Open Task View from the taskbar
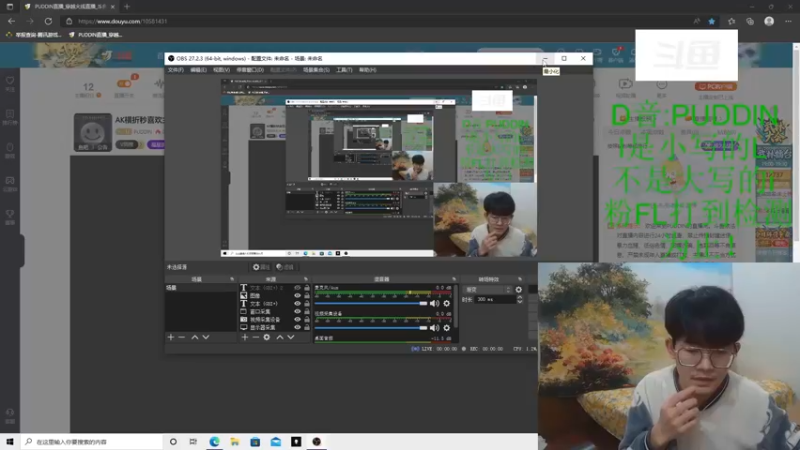 click(193, 442)
